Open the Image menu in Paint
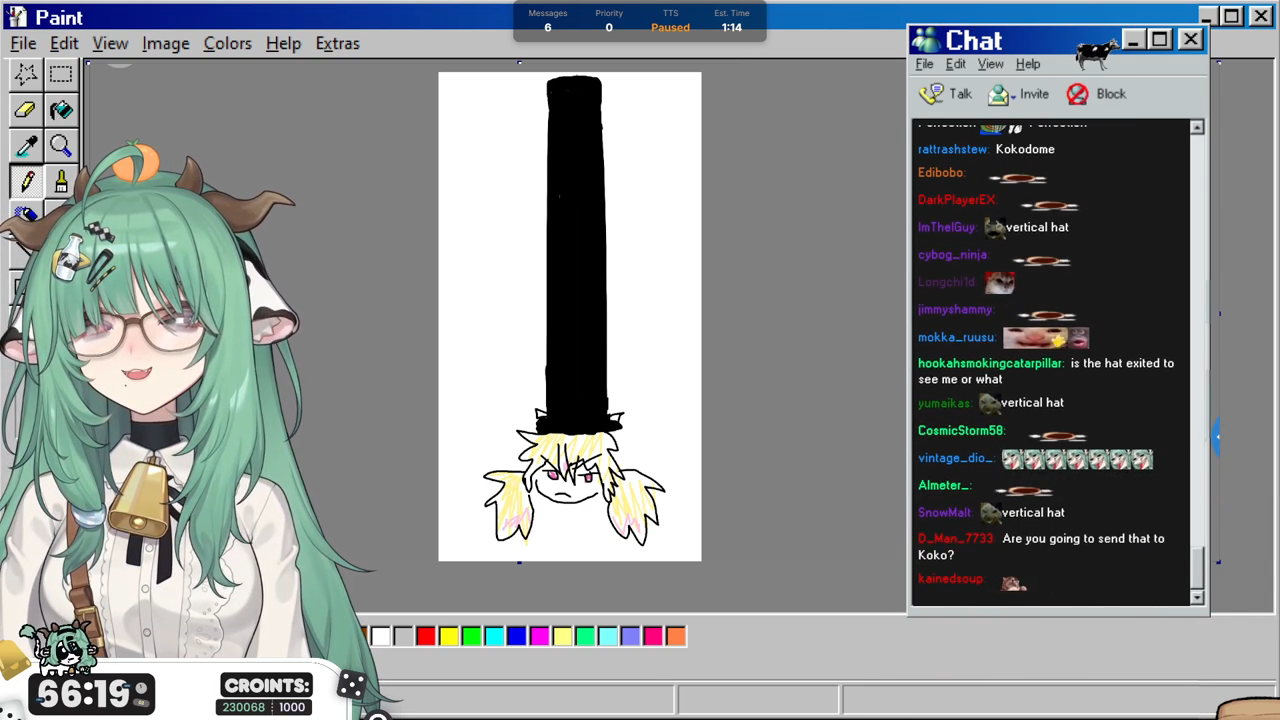This screenshot has width=1280, height=720. coord(165,43)
